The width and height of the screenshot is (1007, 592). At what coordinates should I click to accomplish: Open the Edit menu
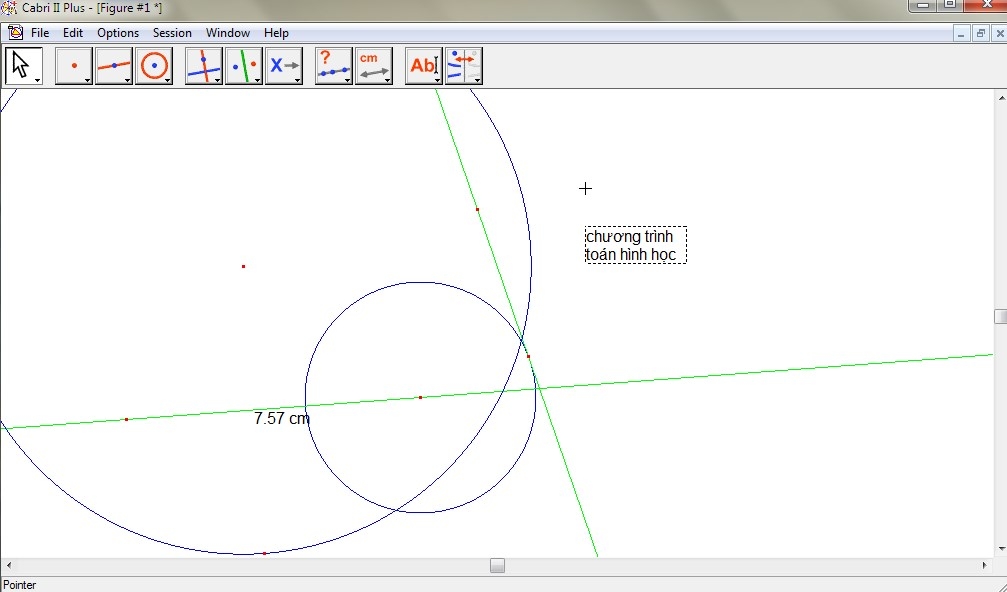click(73, 33)
